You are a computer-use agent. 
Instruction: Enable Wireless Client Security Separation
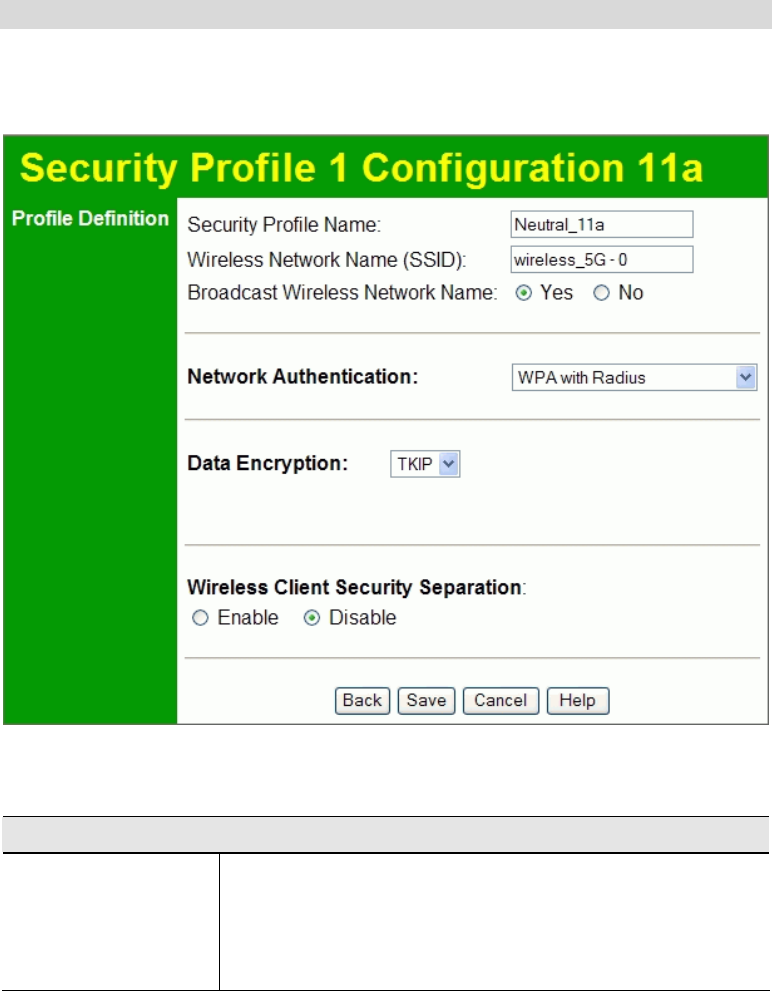(200, 618)
